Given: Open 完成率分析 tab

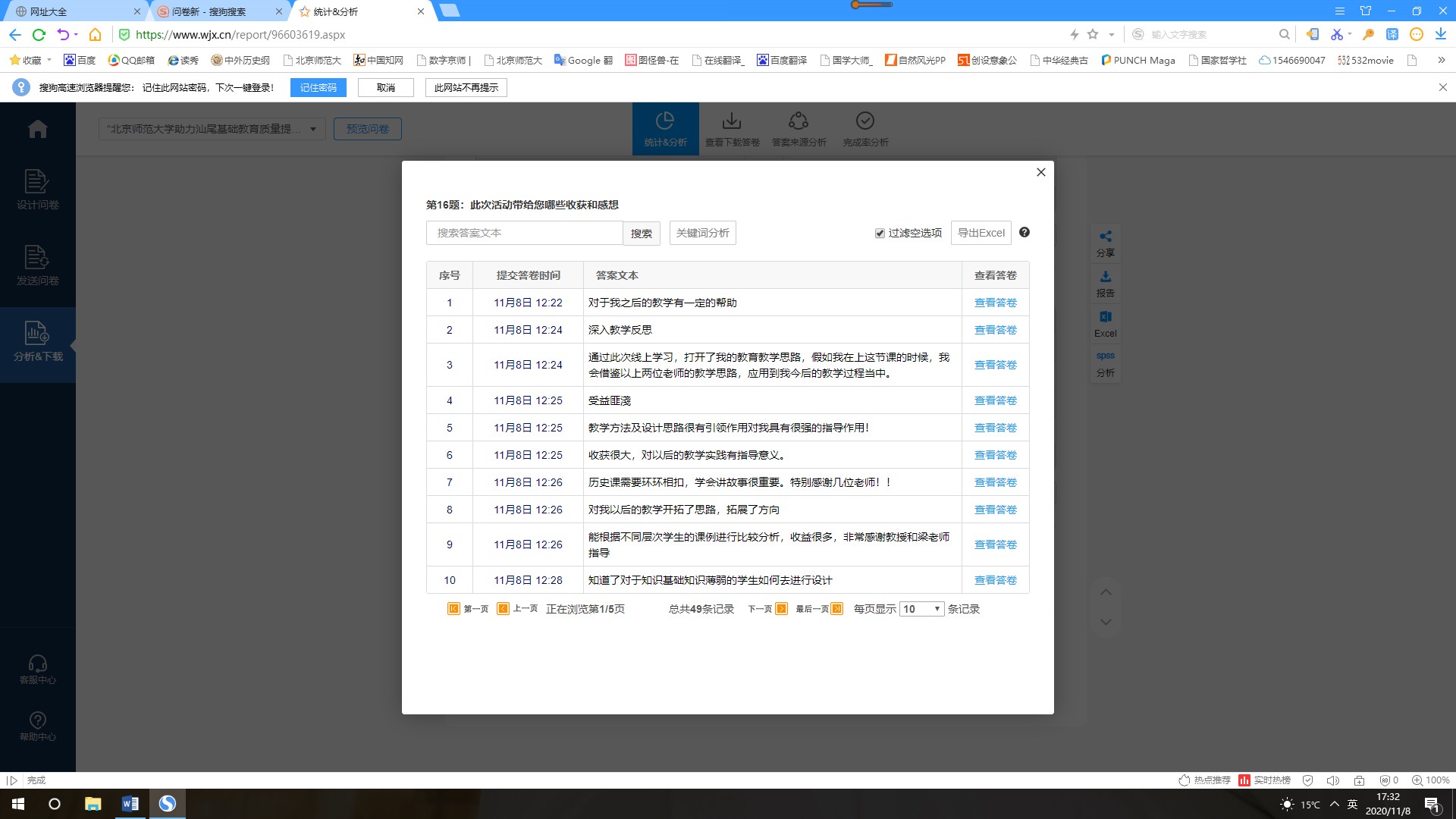Looking at the screenshot, I should (x=865, y=129).
